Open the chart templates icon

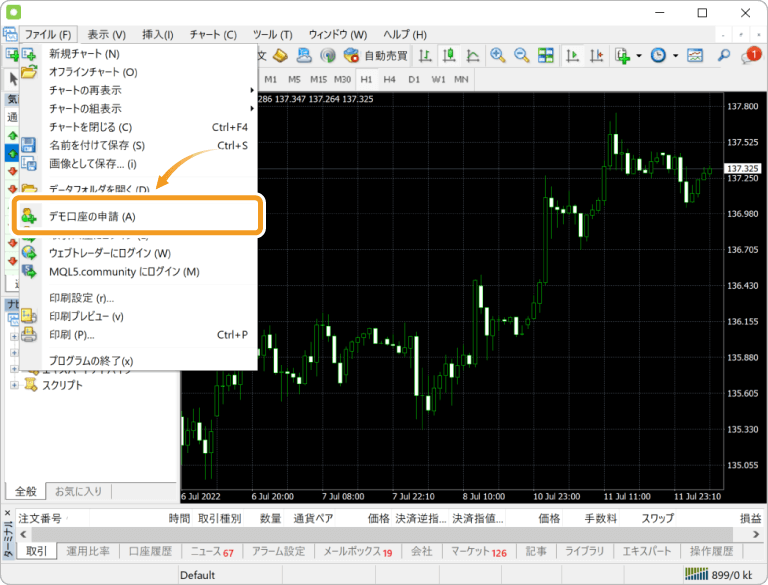pyautogui.click(x=695, y=55)
